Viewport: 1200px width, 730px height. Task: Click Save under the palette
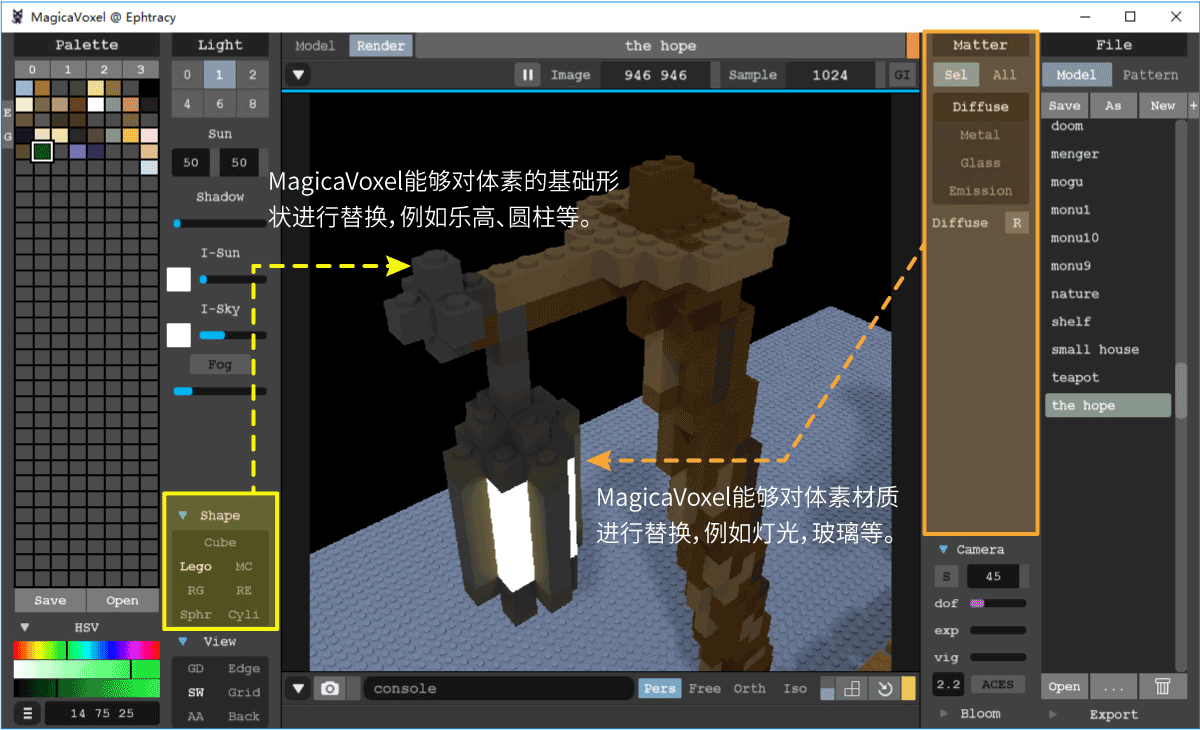(50, 601)
